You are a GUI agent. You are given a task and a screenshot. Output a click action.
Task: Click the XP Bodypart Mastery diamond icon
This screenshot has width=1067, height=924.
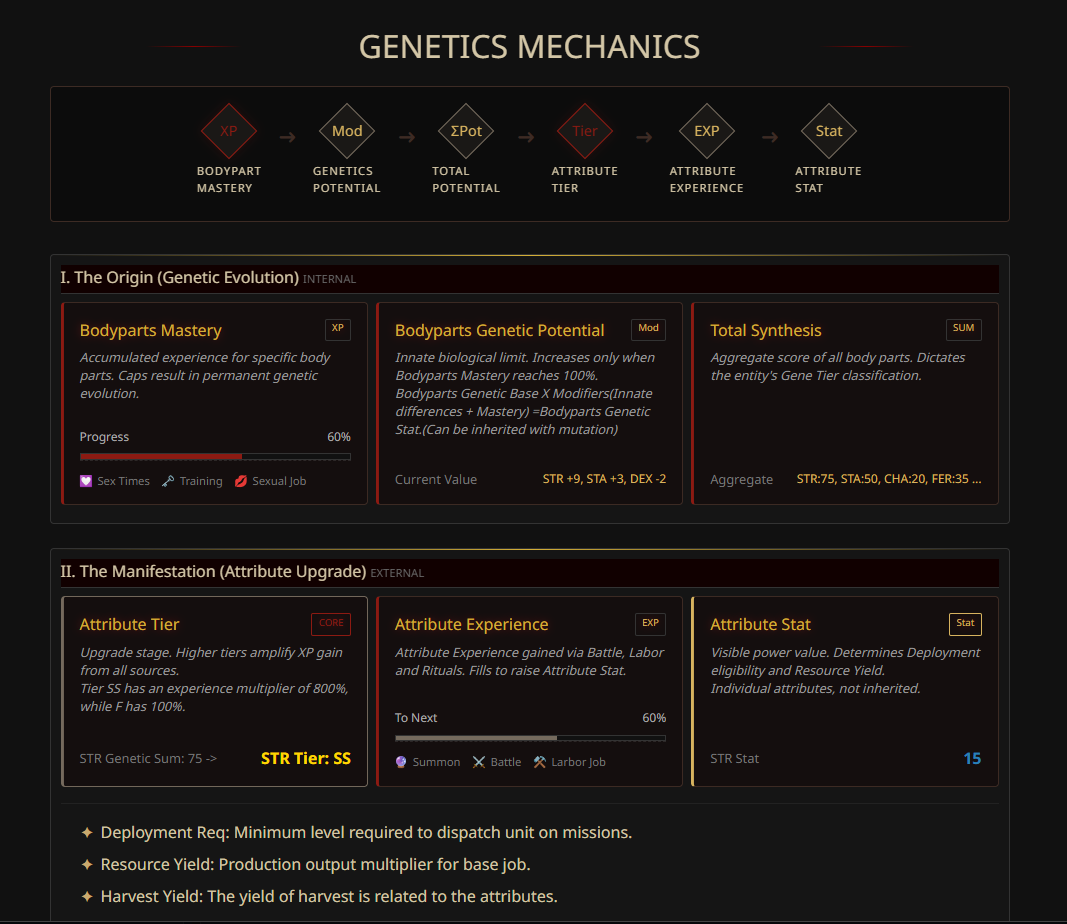click(229, 131)
